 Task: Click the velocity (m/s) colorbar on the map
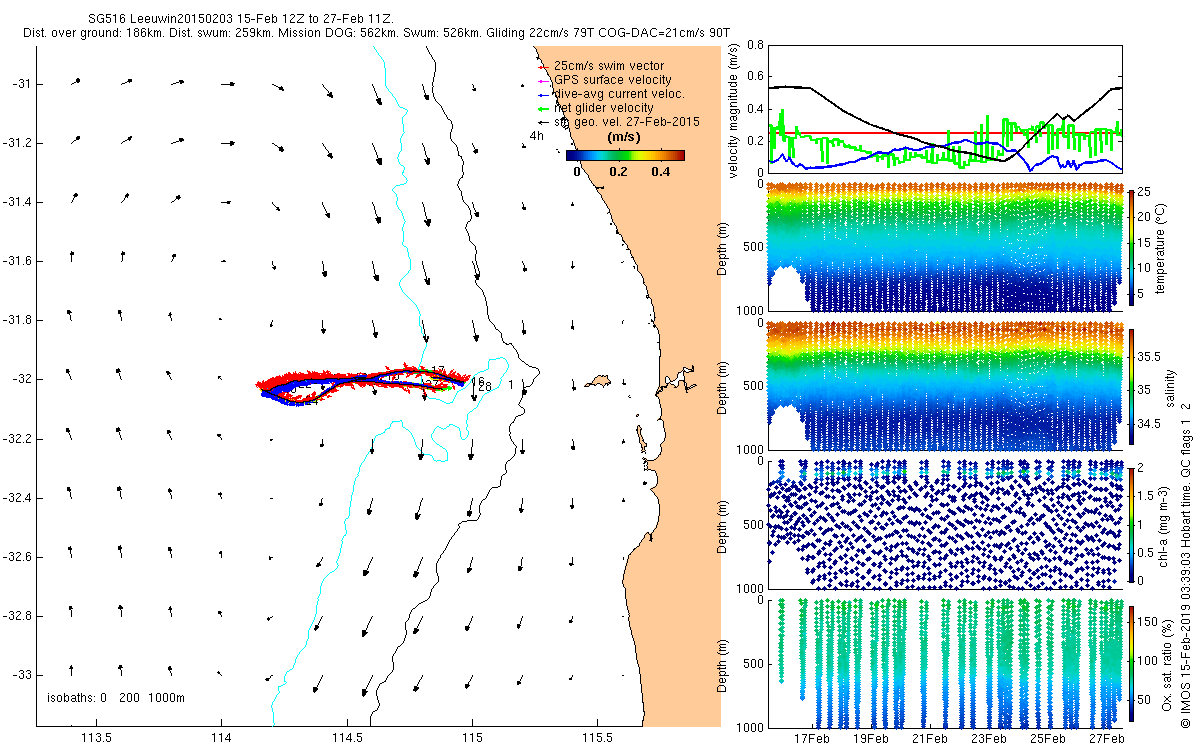pos(625,155)
